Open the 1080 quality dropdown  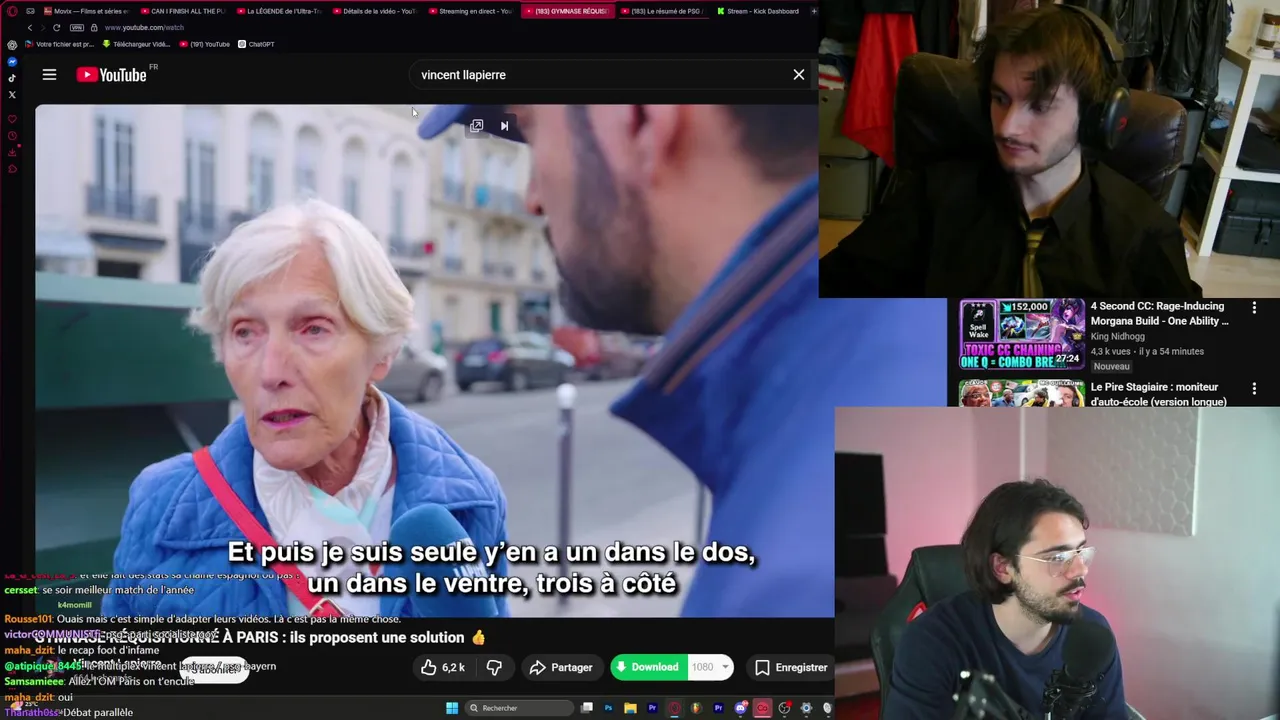coord(711,667)
